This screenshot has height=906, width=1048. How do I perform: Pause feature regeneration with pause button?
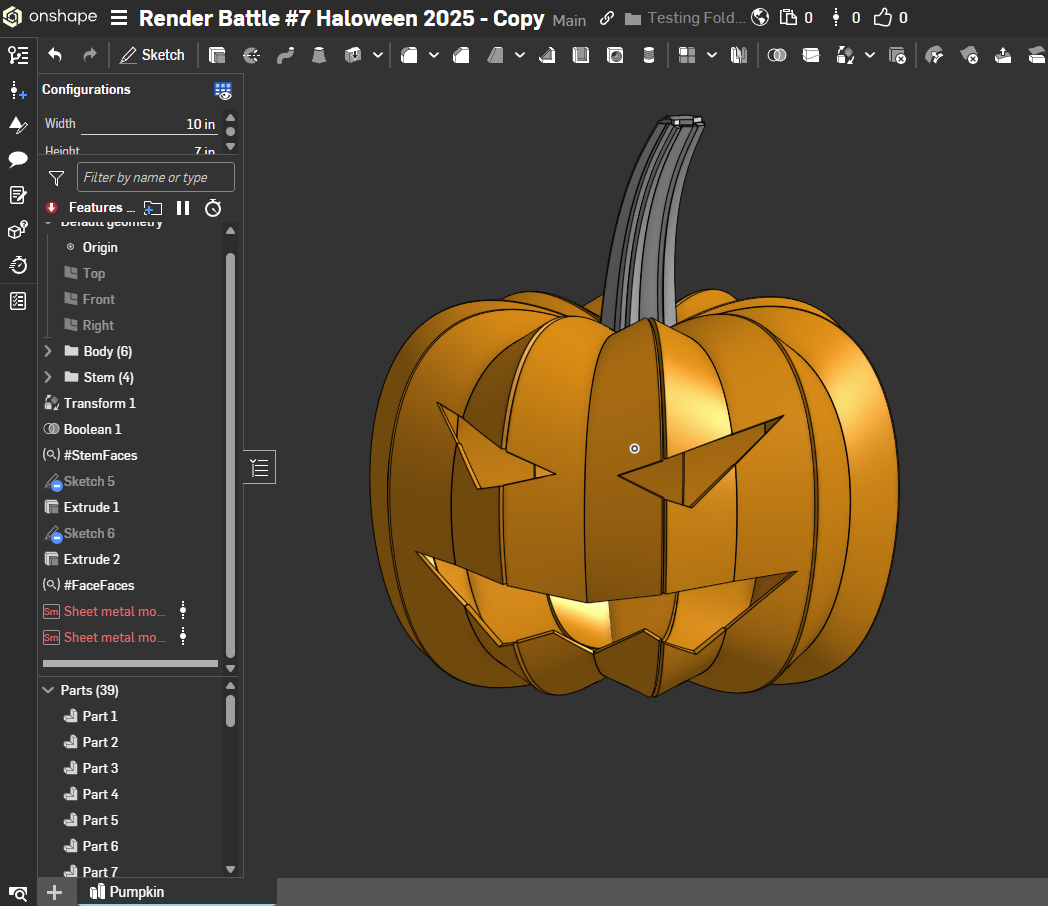point(183,208)
